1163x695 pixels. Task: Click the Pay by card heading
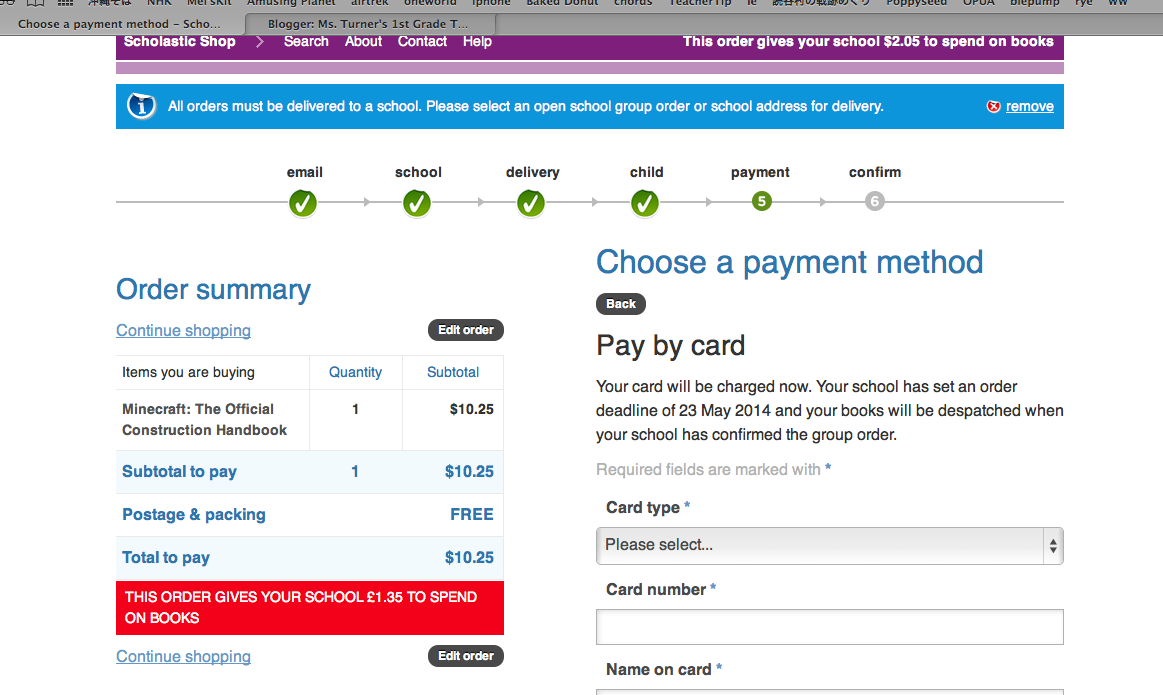point(671,346)
